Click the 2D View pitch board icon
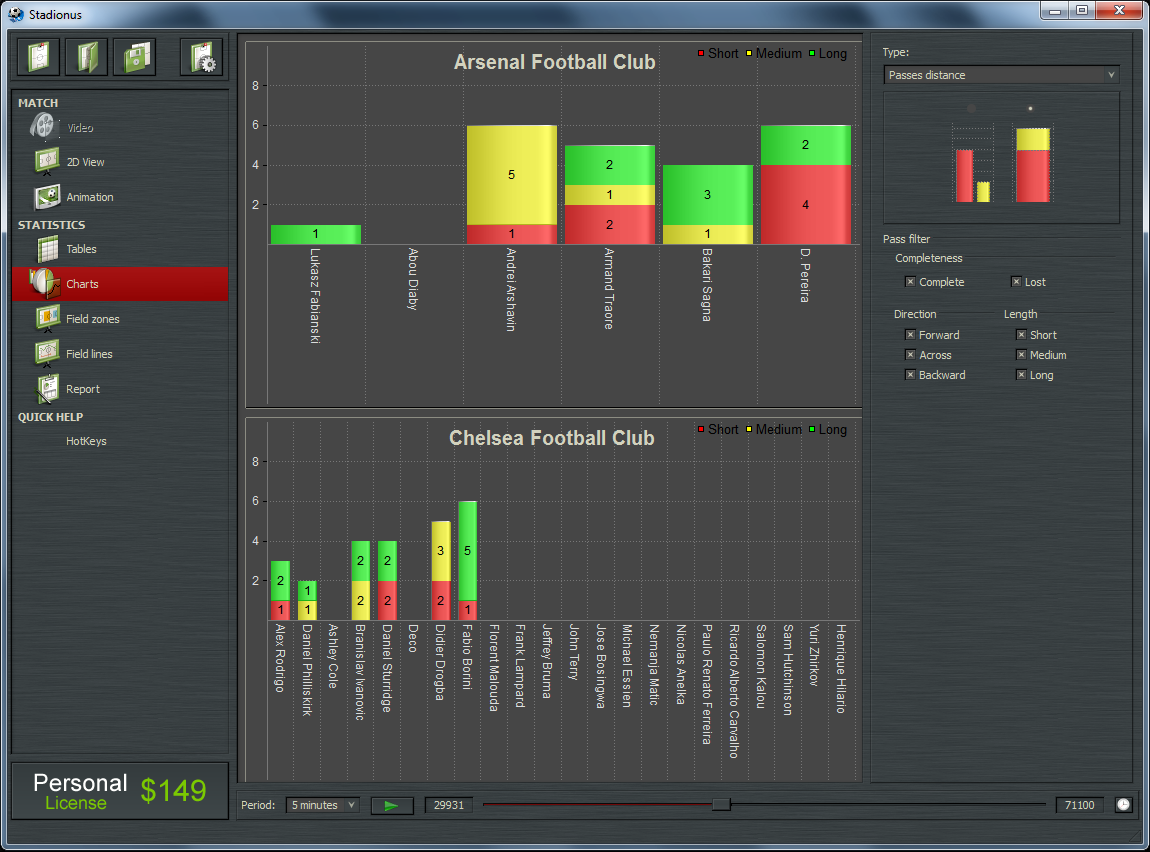1150x852 pixels. (48, 161)
